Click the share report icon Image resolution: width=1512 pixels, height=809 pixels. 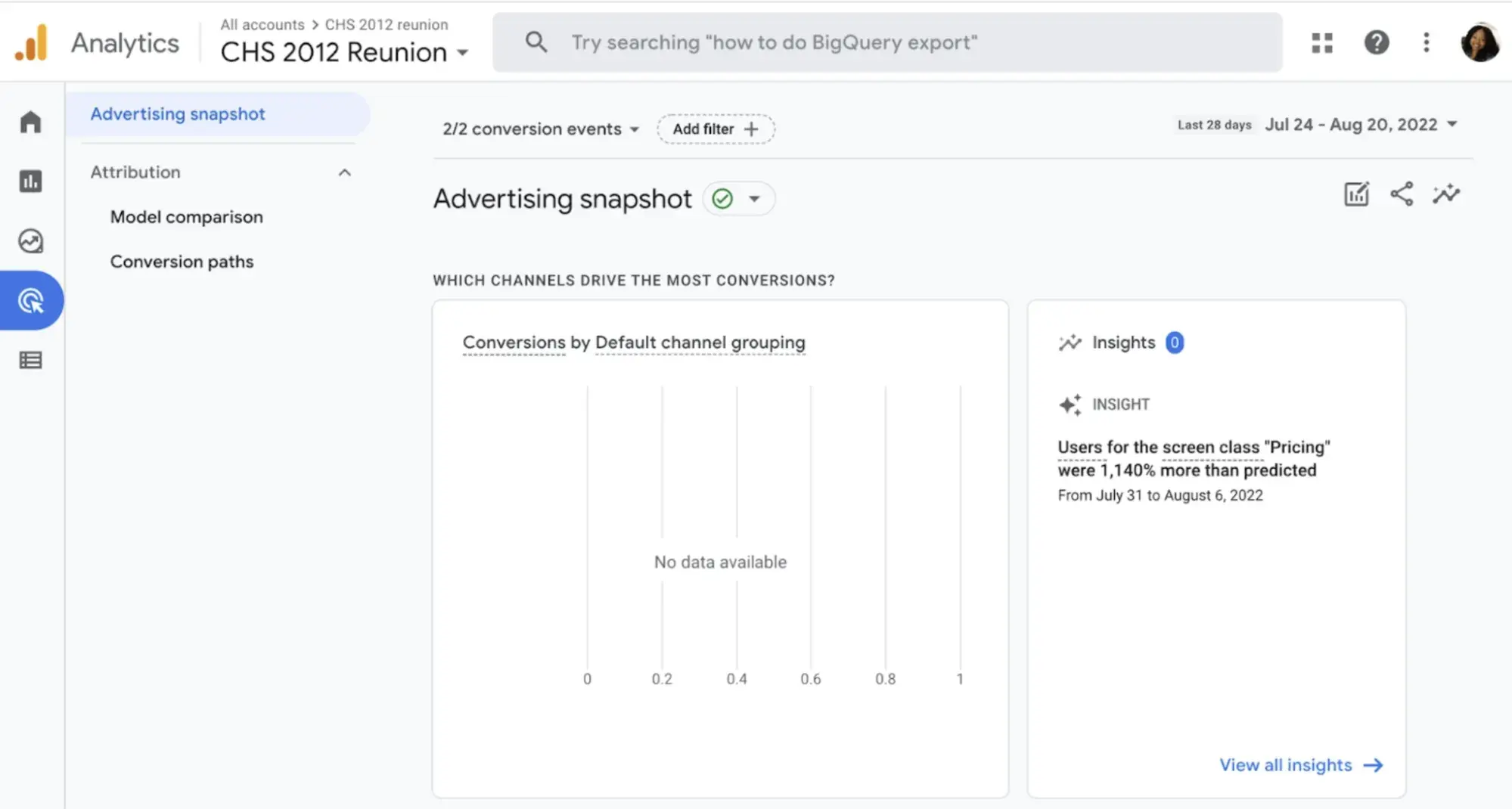[1402, 194]
